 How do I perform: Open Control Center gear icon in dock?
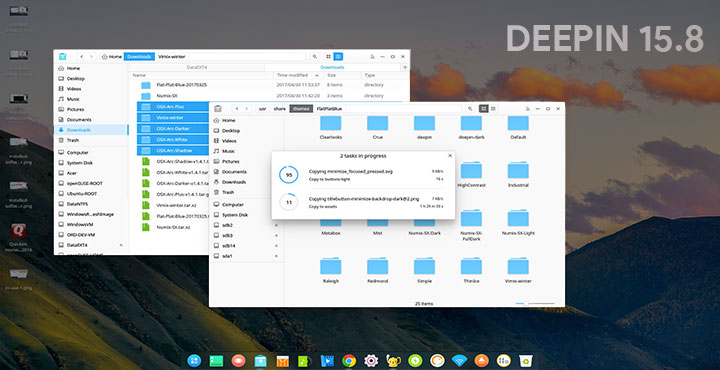(371, 361)
